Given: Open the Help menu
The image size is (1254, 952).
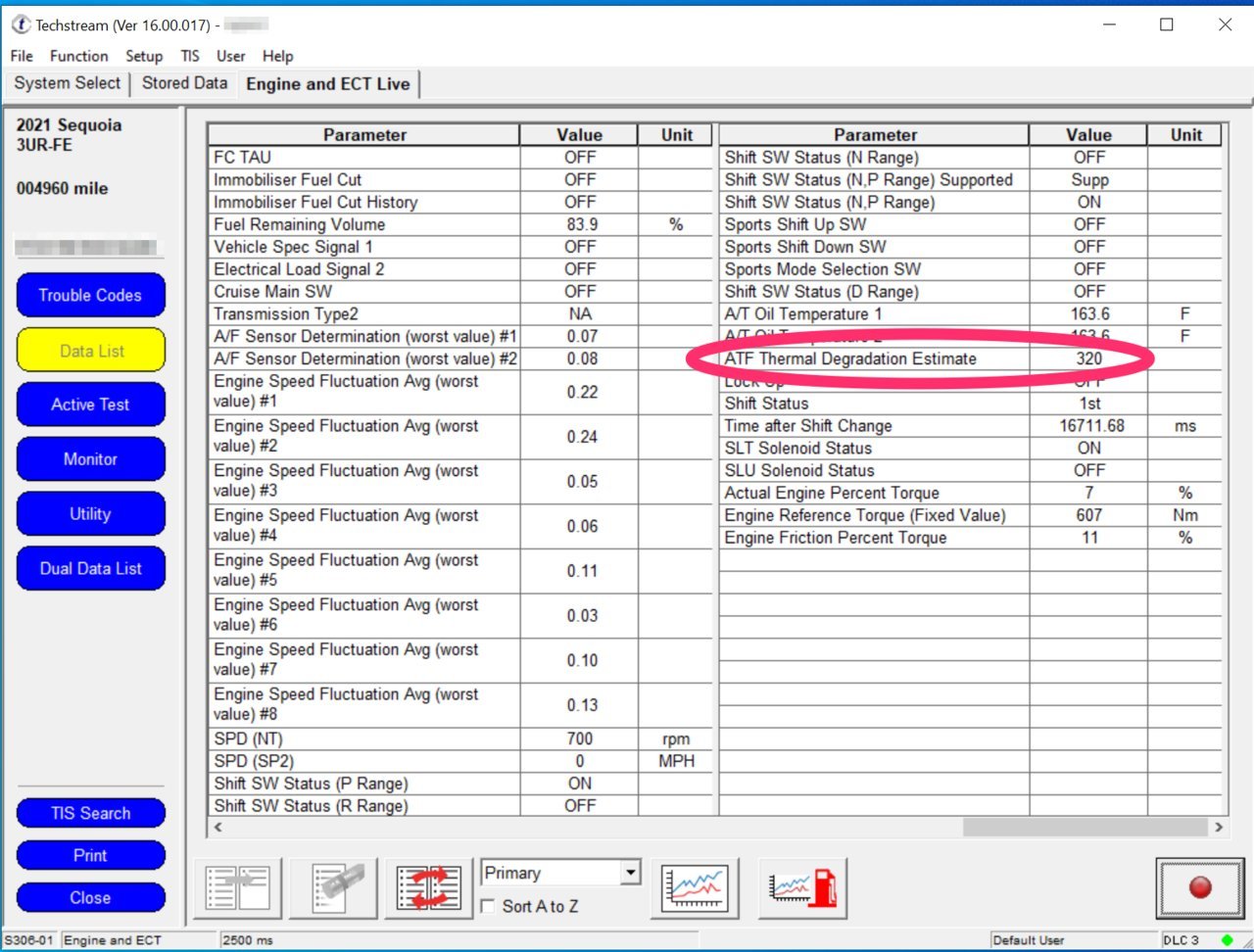Looking at the screenshot, I should coord(278,56).
